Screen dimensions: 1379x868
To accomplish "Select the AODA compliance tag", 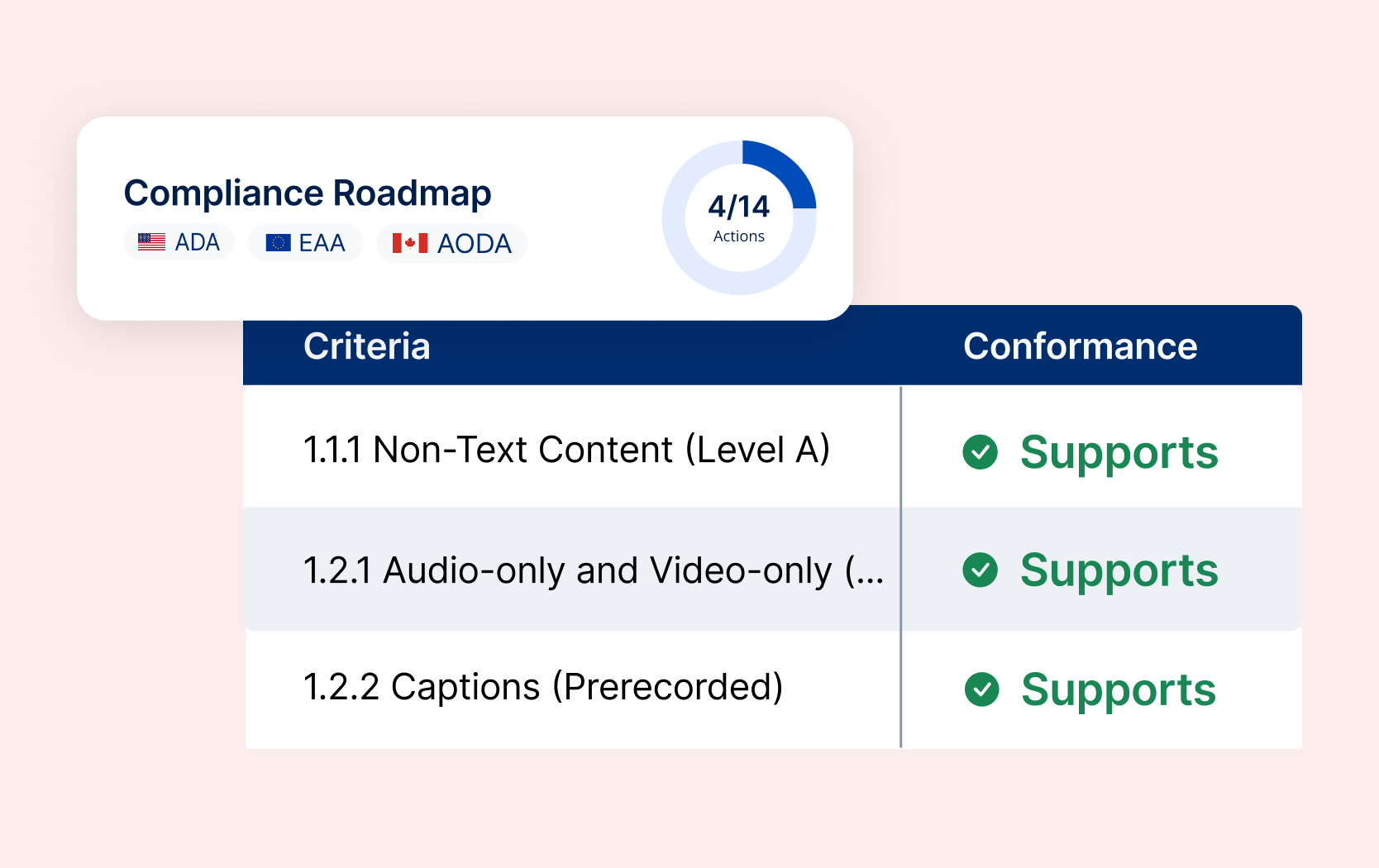I will 452,243.
